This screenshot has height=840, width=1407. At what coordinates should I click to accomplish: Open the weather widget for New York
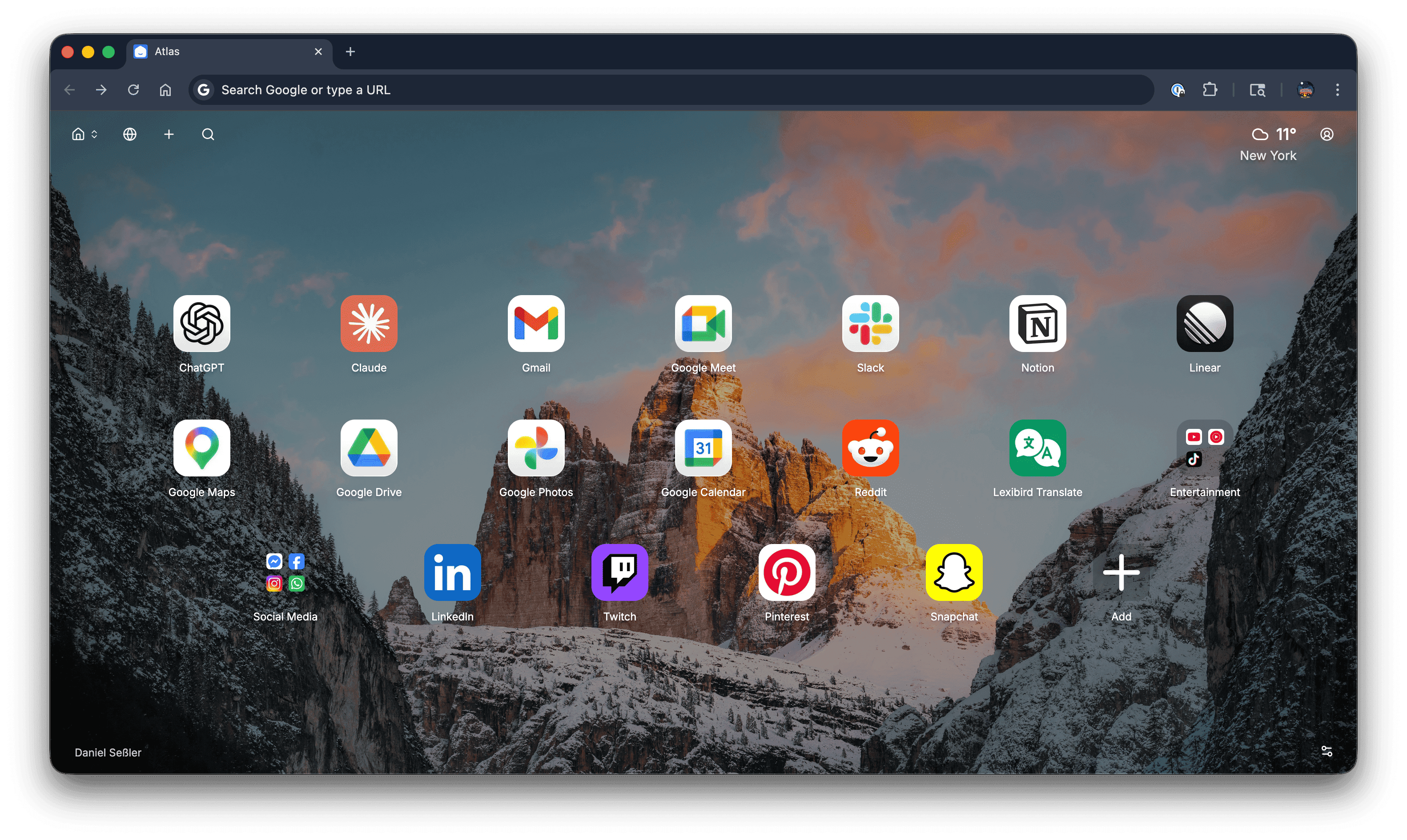tap(1269, 144)
